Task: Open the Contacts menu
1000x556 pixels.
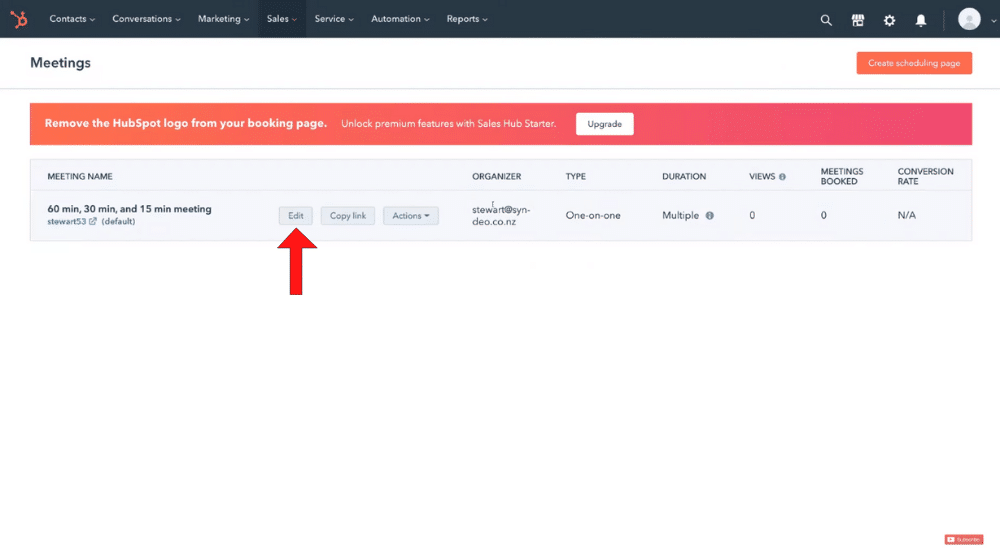Action: click(72, 19)
